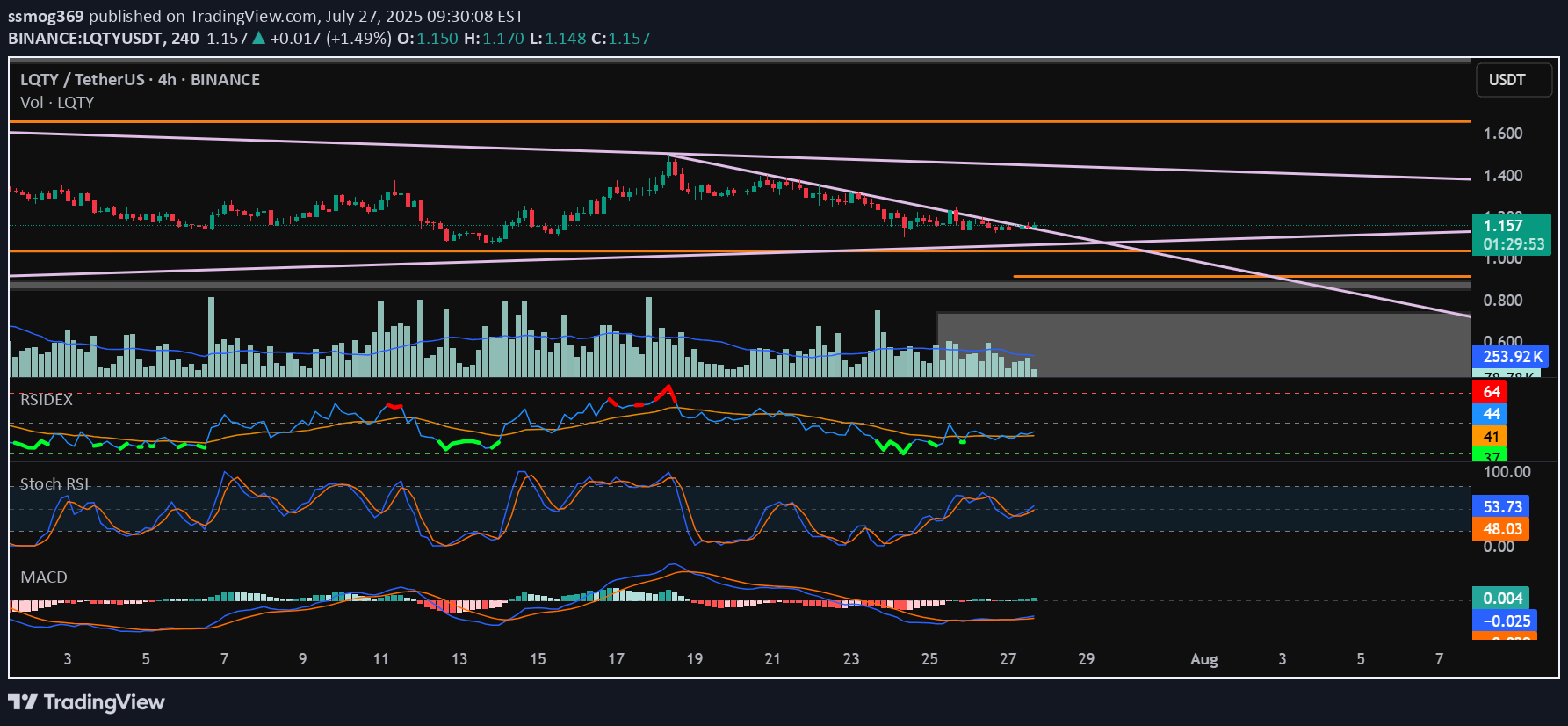Click the Stoch RSI value tag 53.73
Viewport: 1568px width, 726px height.
click(x=1501, y=506)
